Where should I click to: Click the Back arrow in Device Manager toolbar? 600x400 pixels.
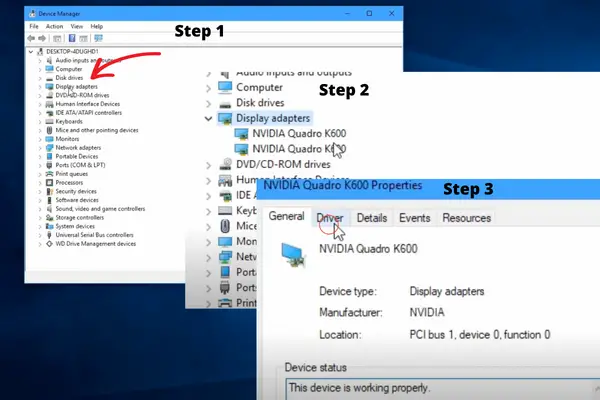click(x=31, y=38)
